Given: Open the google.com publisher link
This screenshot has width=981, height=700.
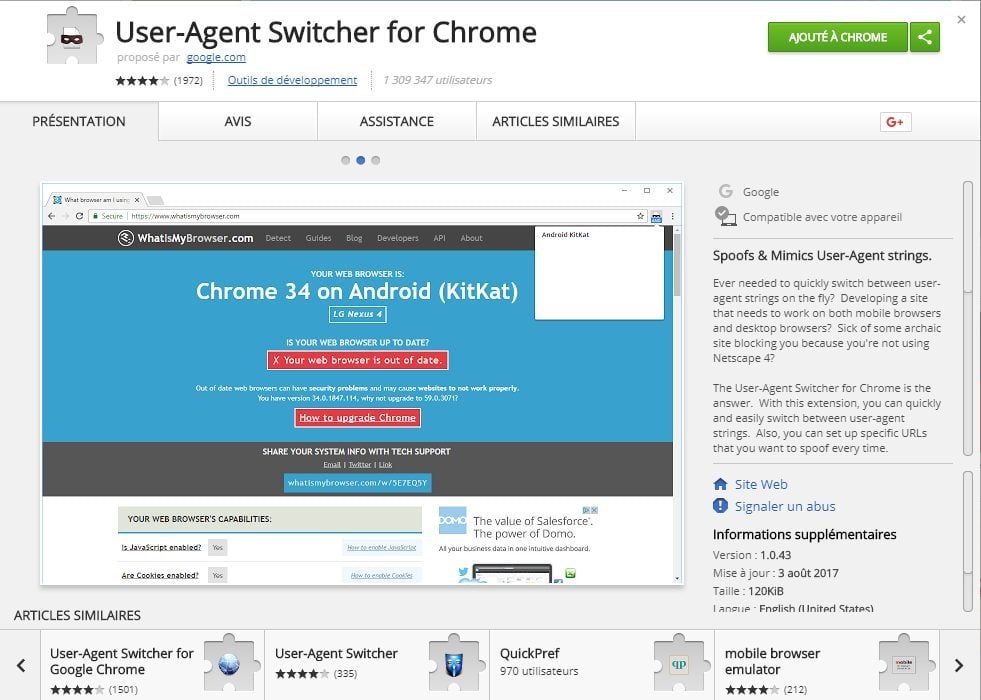Looking at the screenshot, I should pos(216,58).
